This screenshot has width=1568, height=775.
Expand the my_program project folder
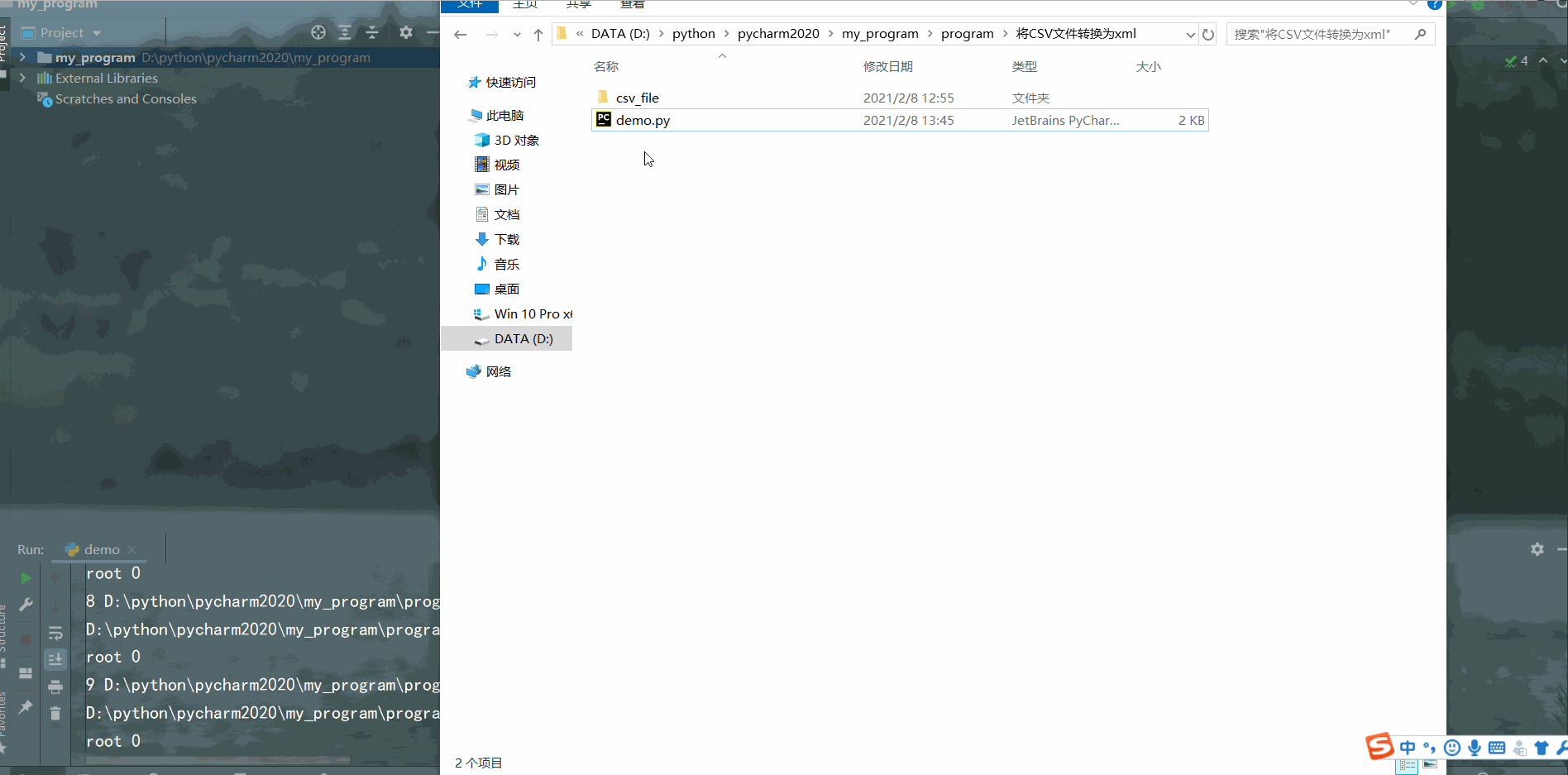22,58
